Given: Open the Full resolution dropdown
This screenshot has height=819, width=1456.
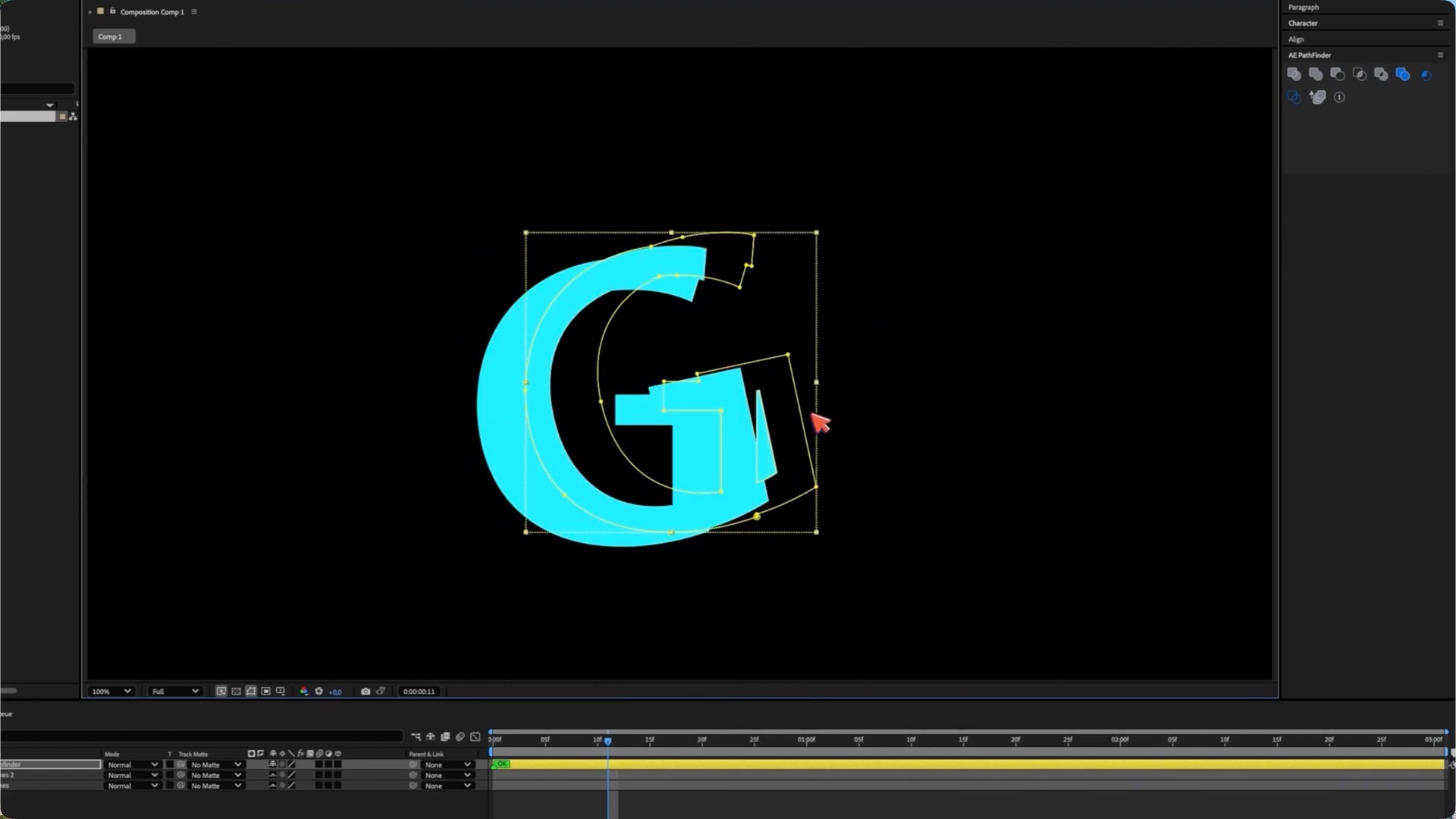Looking at the screenshot, I should (174, 692).
